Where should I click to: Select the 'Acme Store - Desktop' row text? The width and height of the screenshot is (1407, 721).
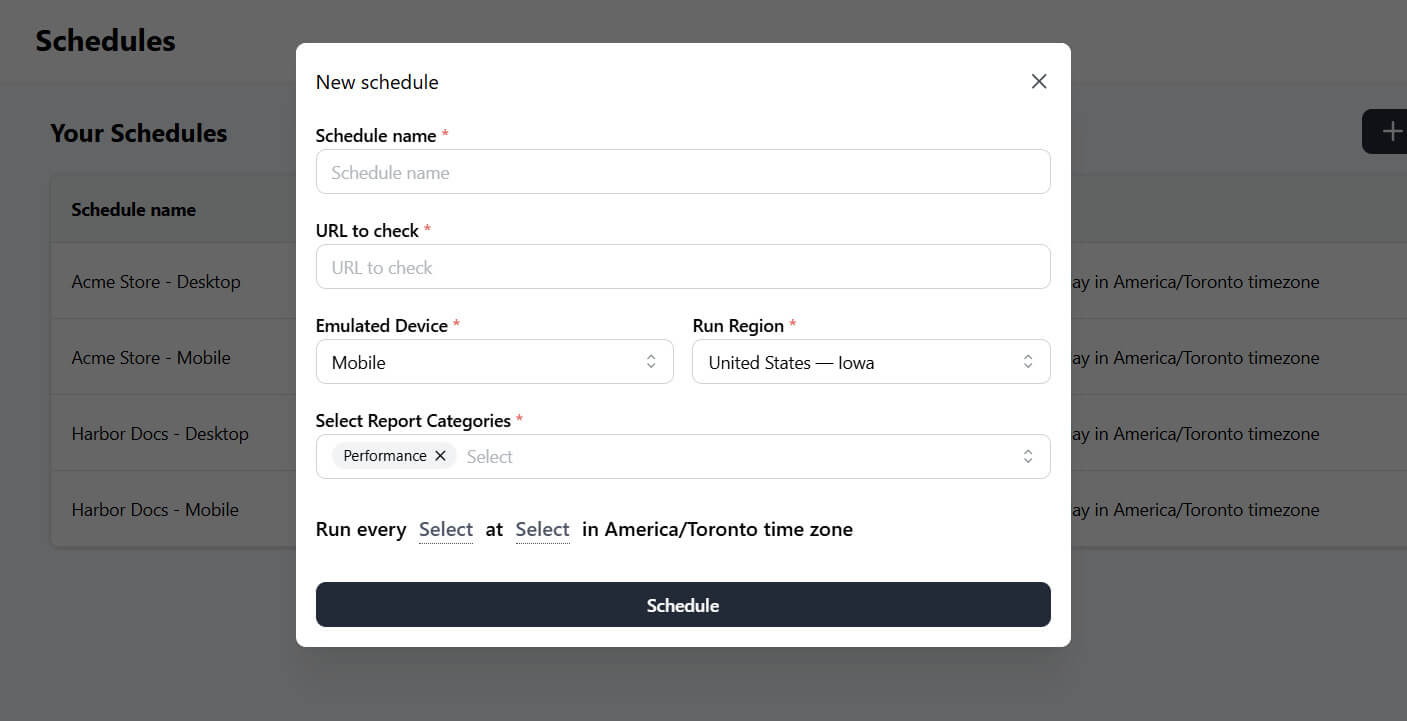(x=156, y=282)
